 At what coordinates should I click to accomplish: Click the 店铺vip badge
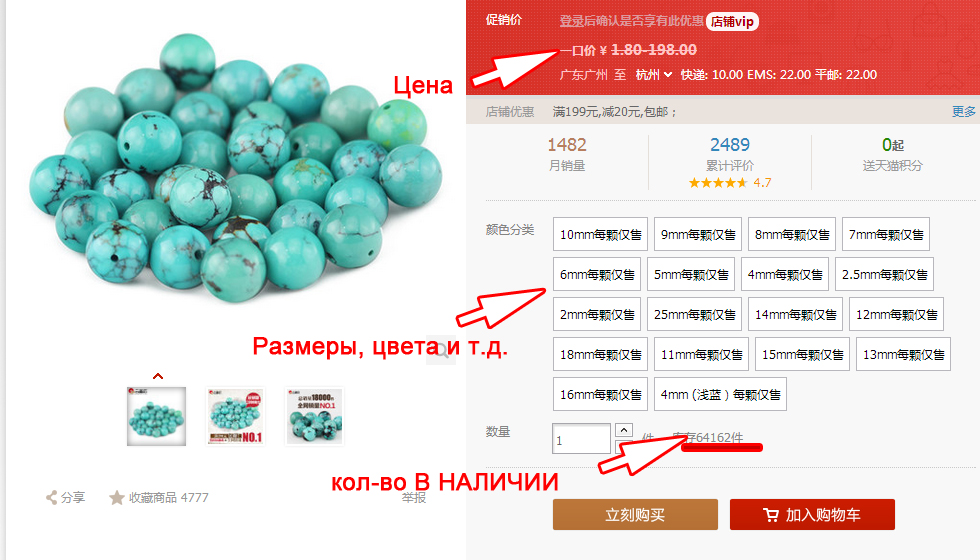(x=732, y=21)
